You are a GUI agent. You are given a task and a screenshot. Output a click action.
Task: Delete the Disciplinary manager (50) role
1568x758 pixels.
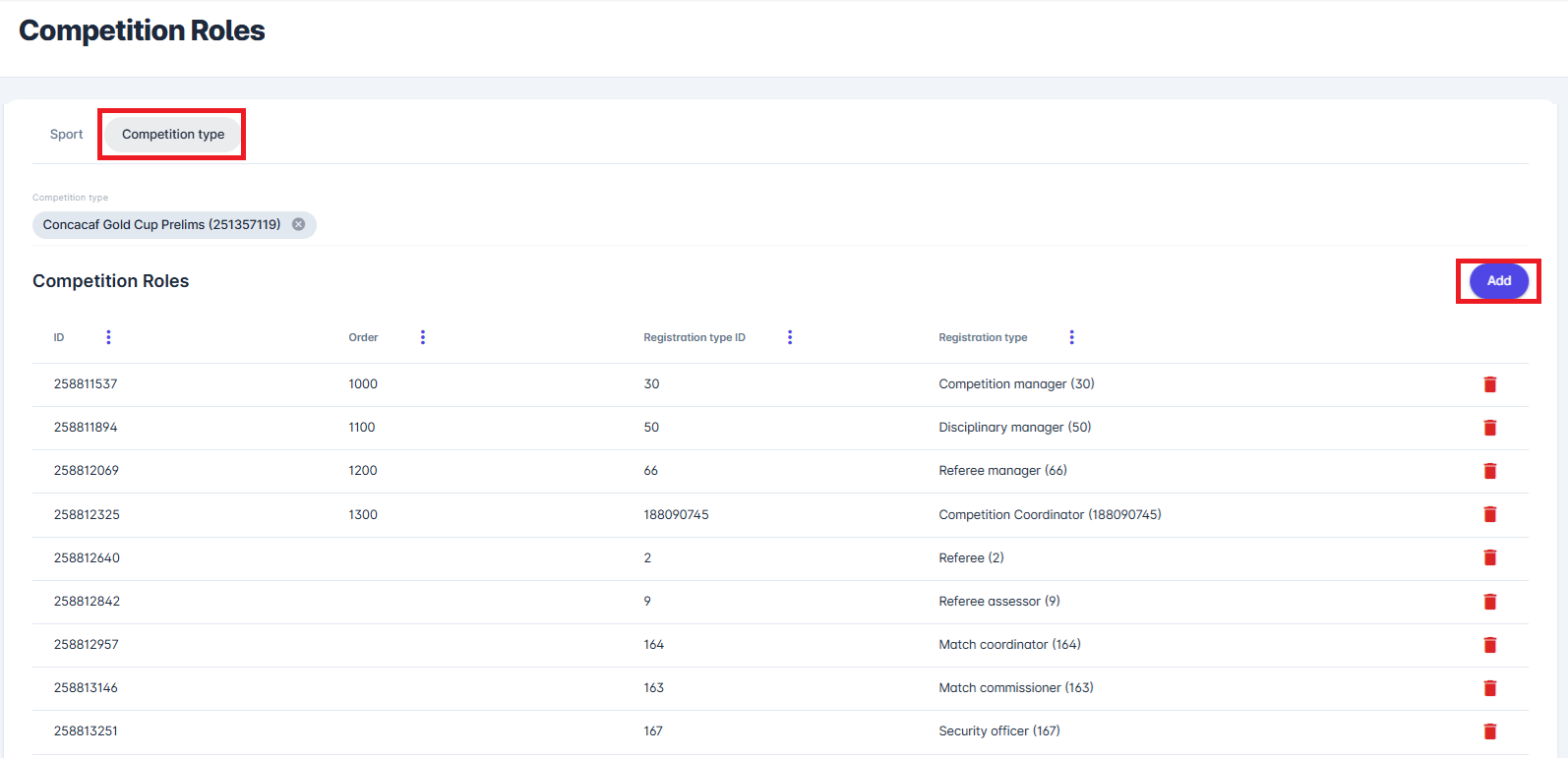tap(1489, 428)
